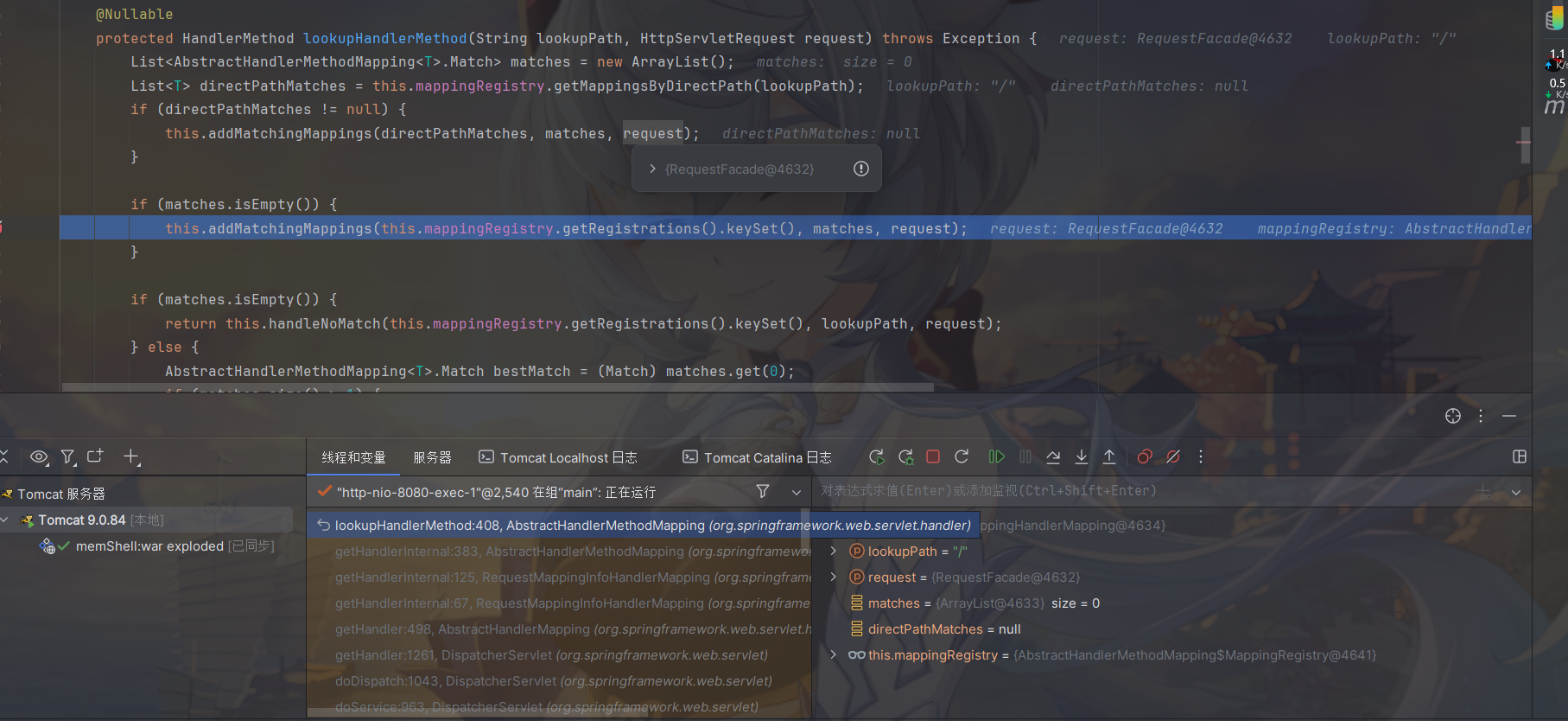
Task: Select the Tomcat 9.0.84 [本地] run configuration
Action: pos(100,520)
